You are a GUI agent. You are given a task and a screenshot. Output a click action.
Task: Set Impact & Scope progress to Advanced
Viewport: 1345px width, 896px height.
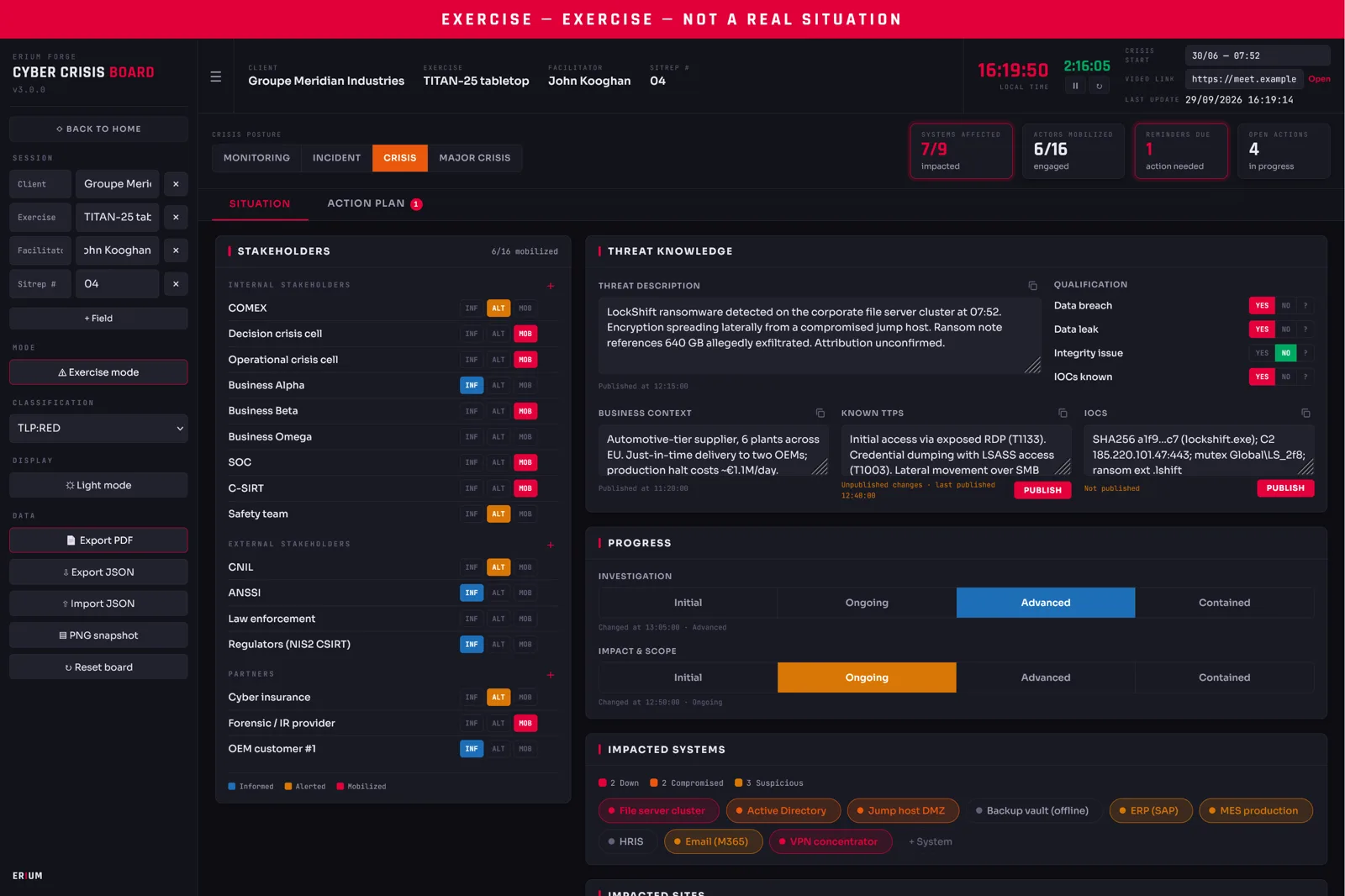click(x=1045, y=677)
